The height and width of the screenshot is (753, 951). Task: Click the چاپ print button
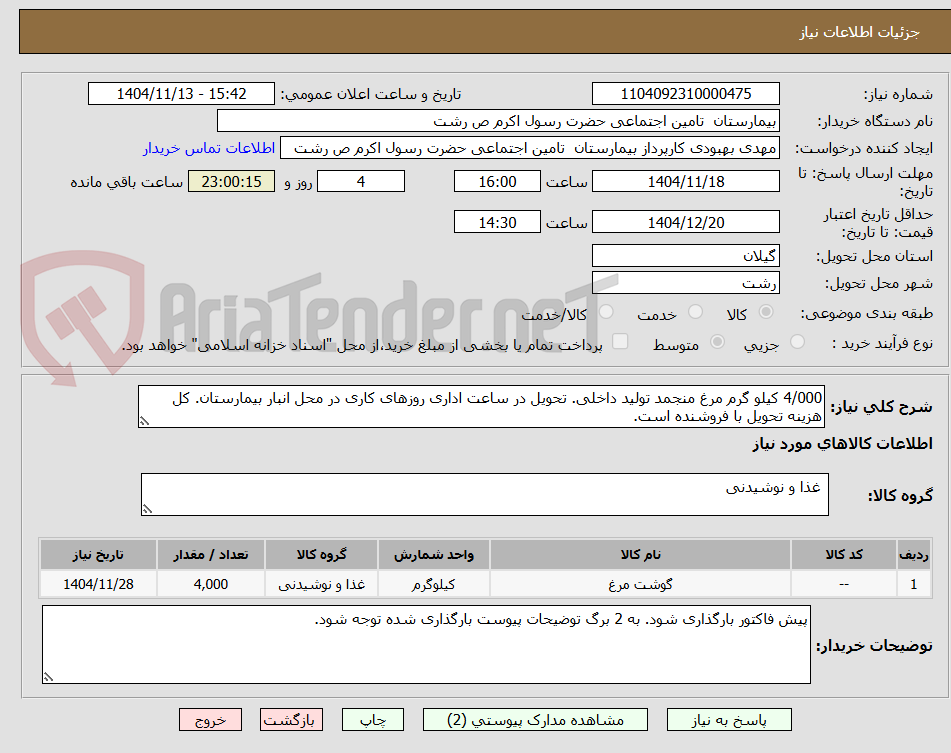[x=373, y=720]
